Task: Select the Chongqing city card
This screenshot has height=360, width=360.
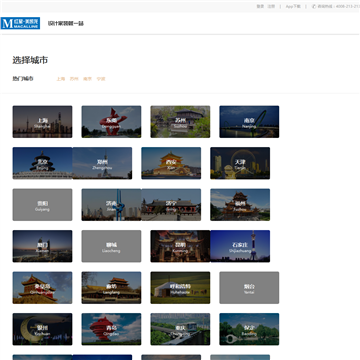Action: [x=180, y=329]
